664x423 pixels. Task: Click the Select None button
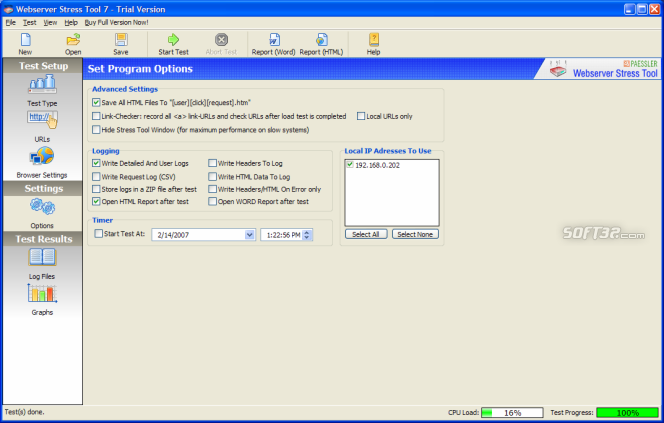415,234
